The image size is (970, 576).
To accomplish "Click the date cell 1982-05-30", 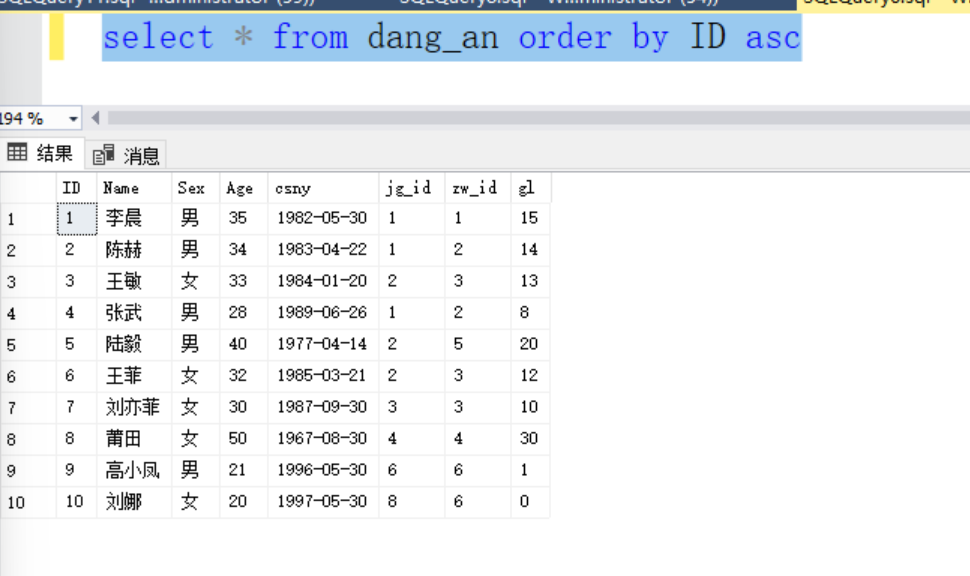I will (x=324, y=218).
